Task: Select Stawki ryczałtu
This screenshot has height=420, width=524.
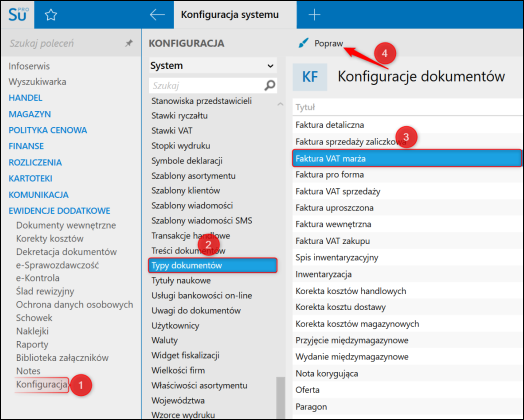Action: pyautogui.click(x=179, y=116)
